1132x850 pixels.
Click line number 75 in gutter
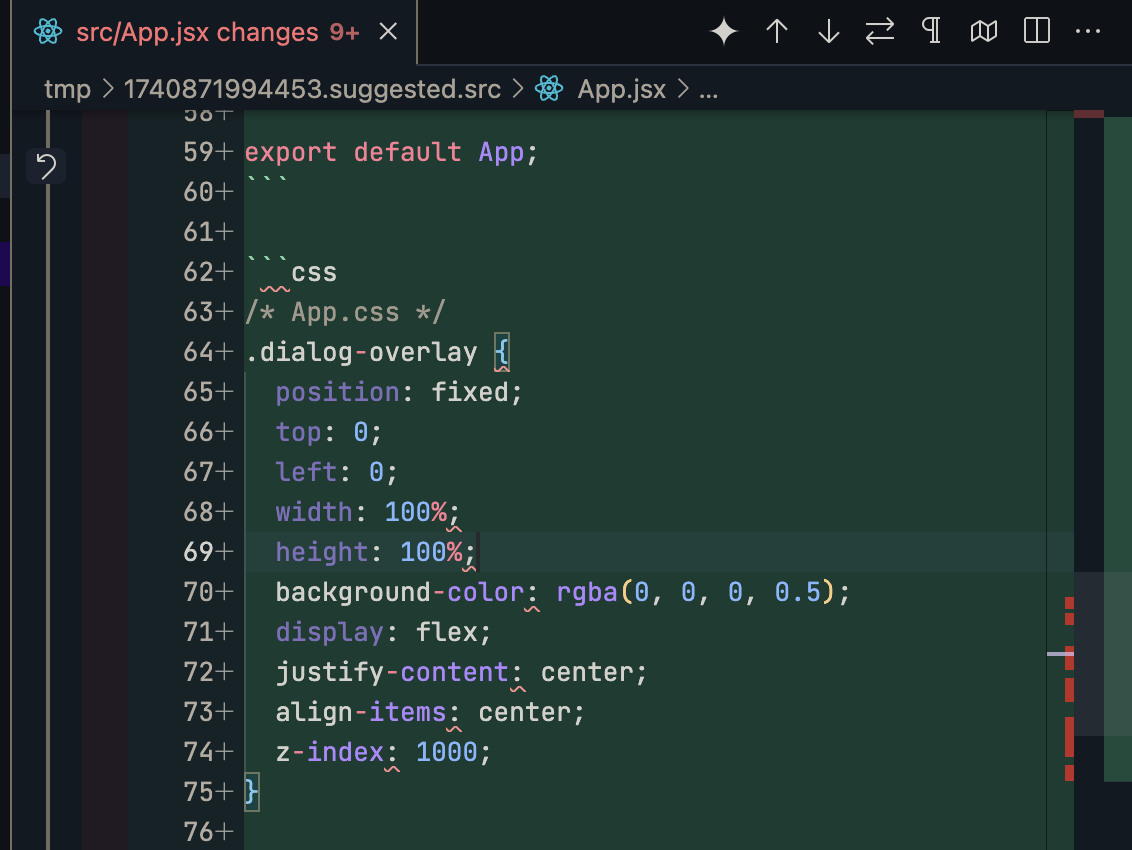point(198,792)
